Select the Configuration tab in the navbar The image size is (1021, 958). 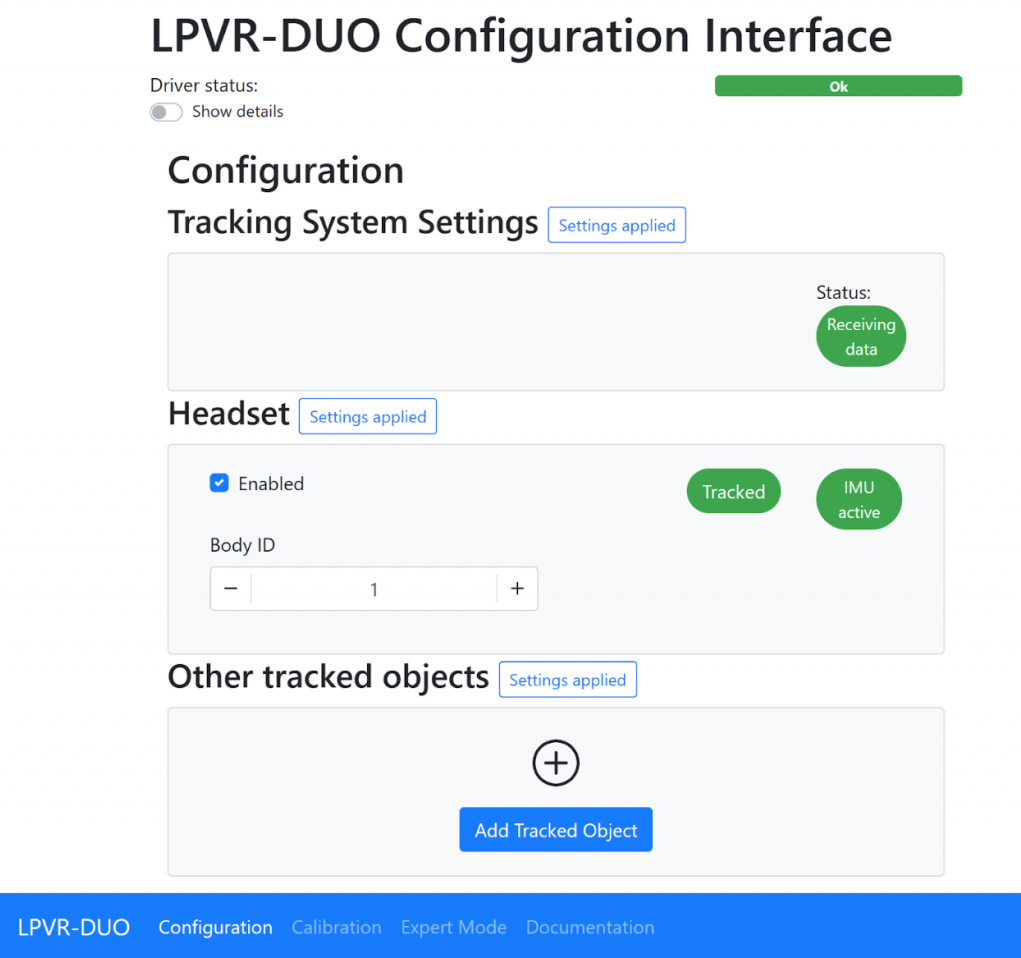(x=216, y=927)
